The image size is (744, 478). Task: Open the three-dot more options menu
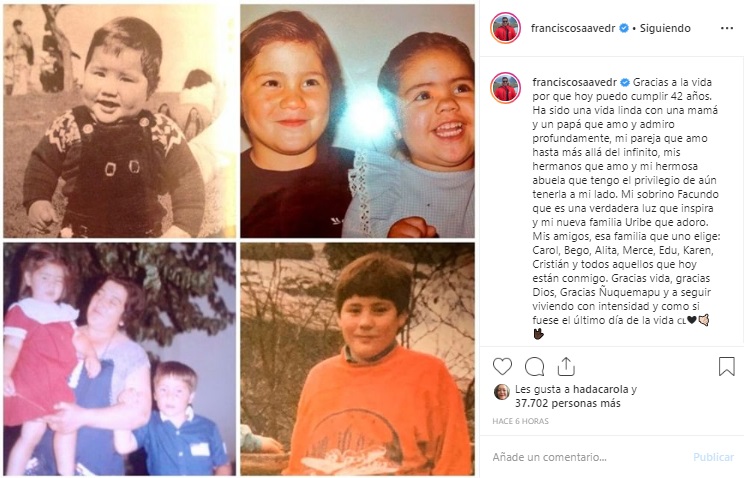(x=727, y=28)
